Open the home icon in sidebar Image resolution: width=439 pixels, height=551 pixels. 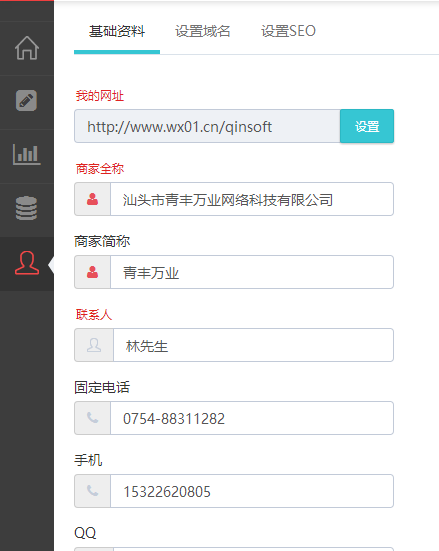coord(27,48)
